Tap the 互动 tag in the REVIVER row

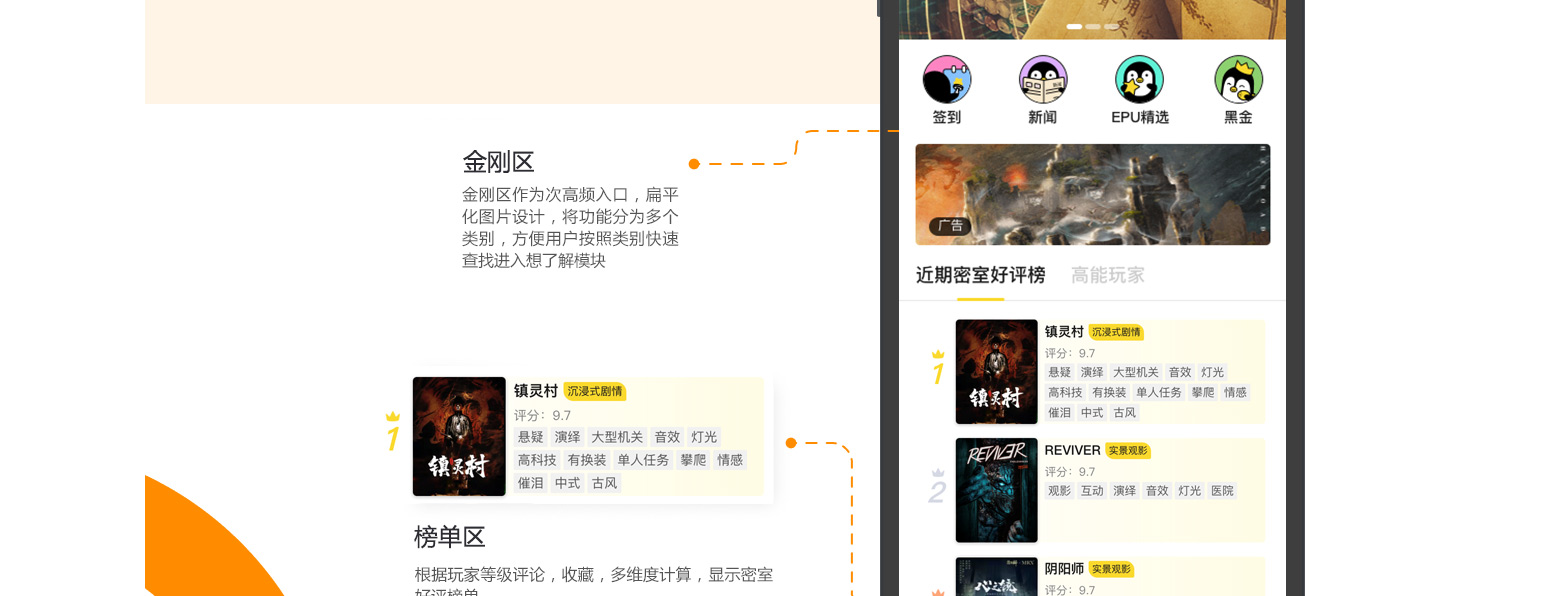[1092, 491]
